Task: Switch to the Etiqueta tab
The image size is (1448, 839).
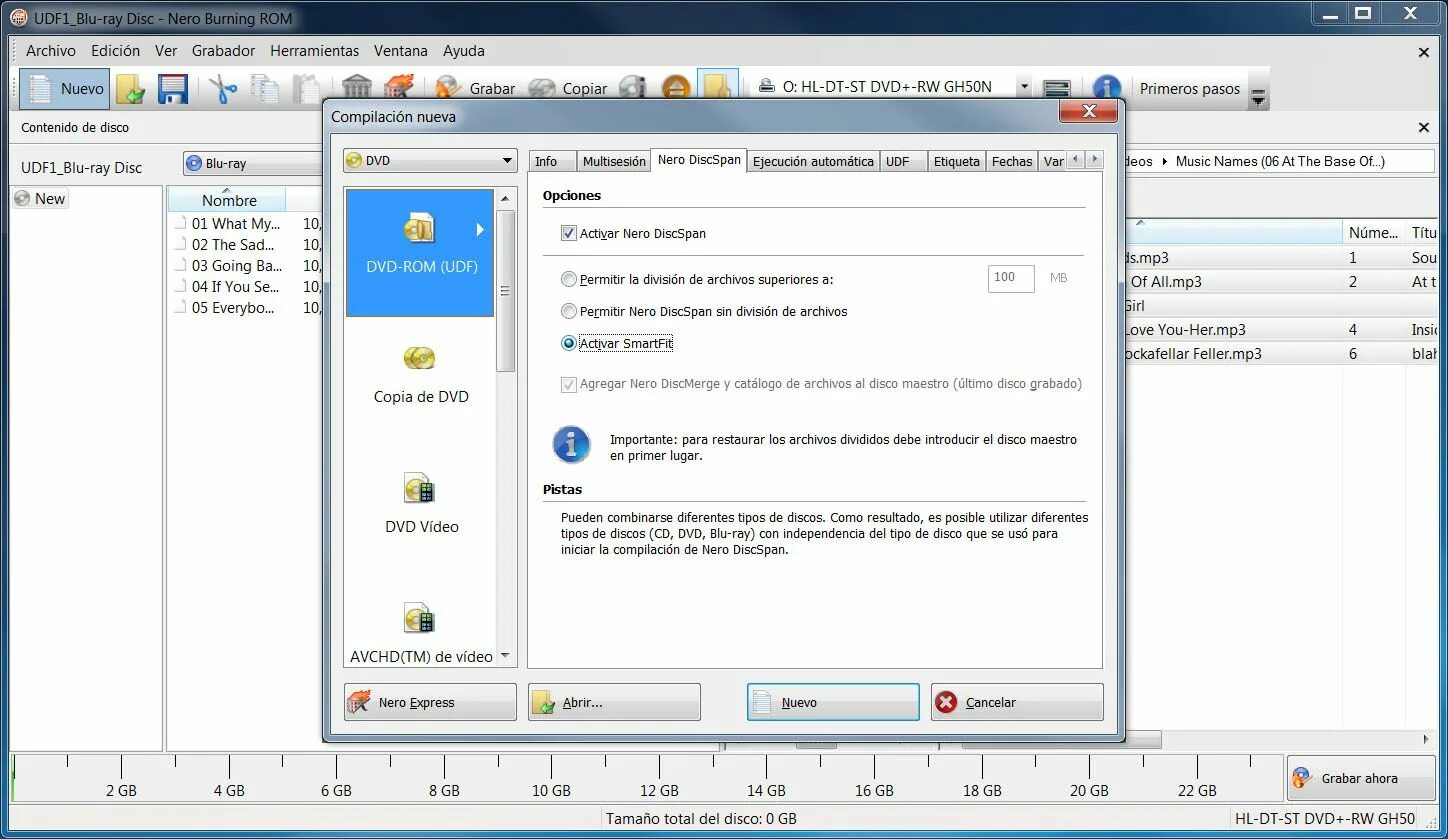Action: coord(956,161)
